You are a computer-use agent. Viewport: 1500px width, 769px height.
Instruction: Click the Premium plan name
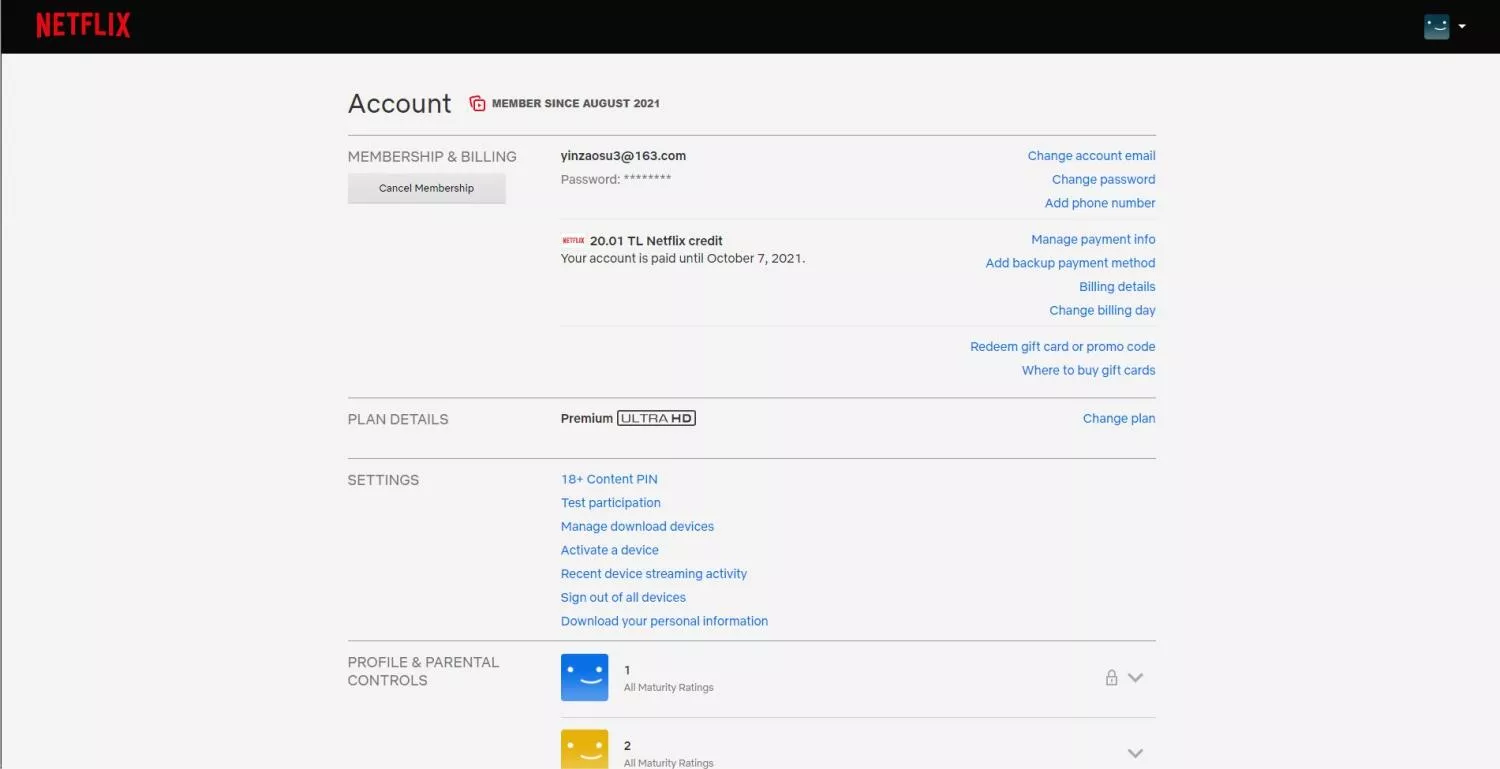coord(587,419)
